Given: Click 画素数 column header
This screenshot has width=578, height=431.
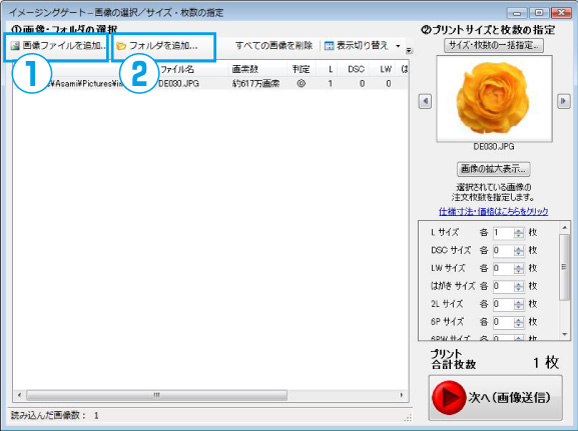Looking at the screenshot, I should coord(245,69).
